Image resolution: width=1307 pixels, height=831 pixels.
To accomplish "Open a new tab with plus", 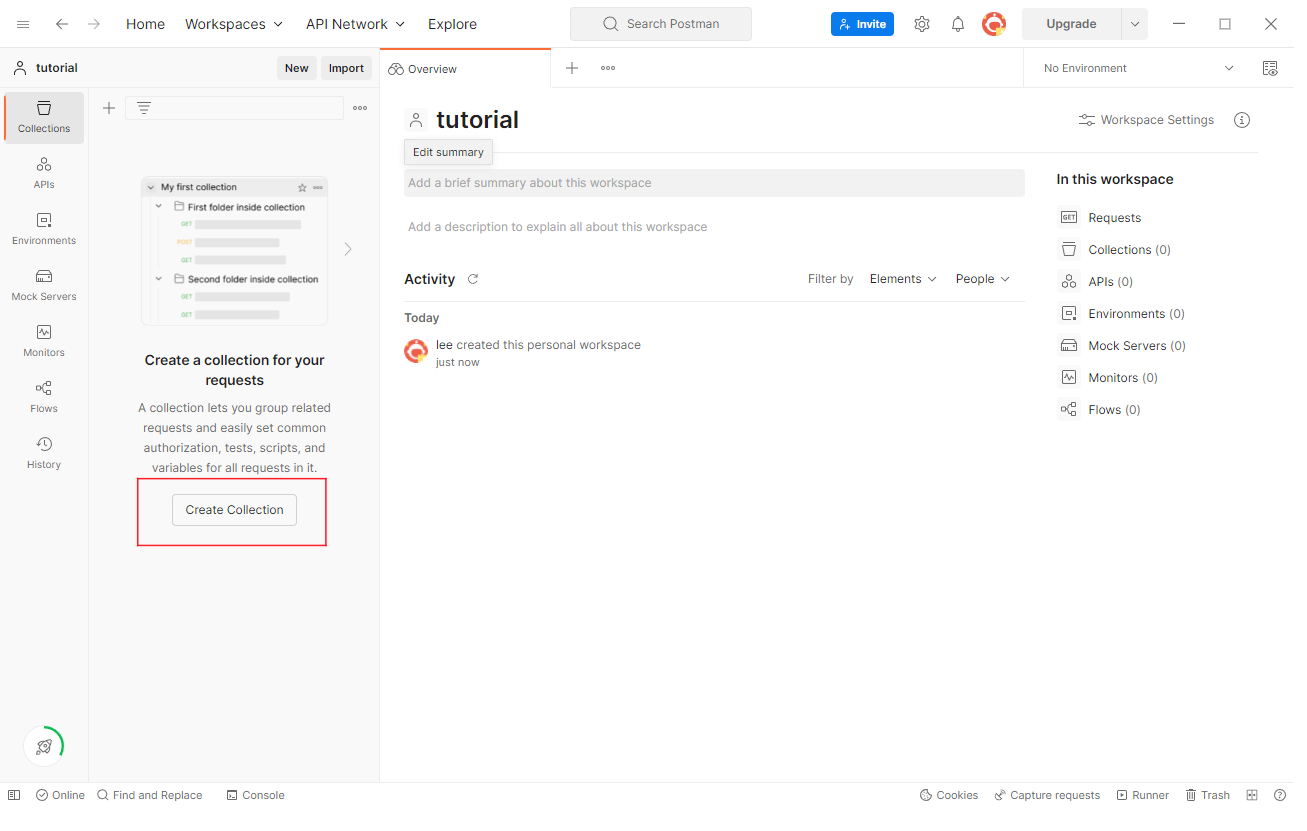I will (x=572, y=68).
